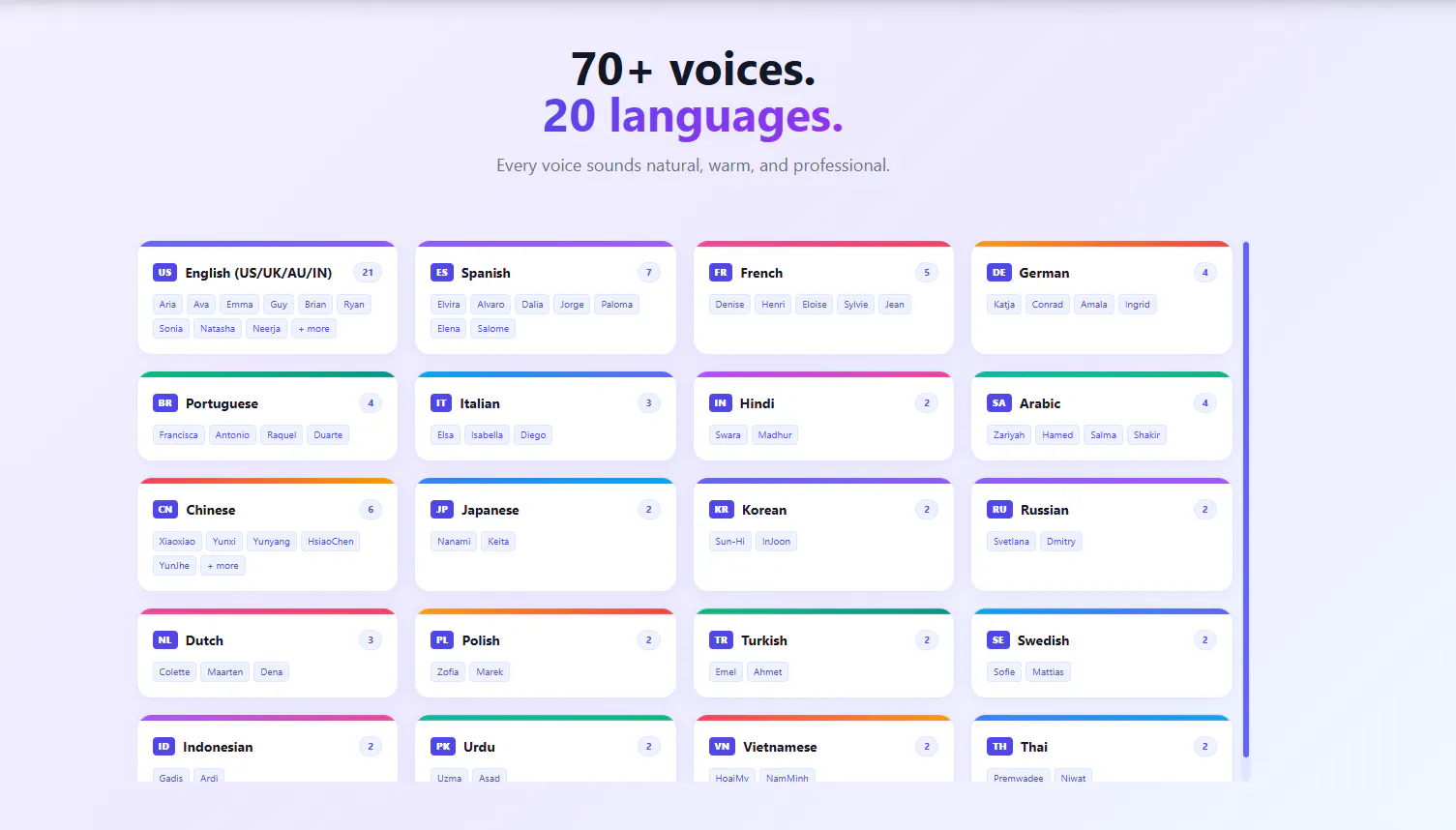Pick the Mattias Swedish voice

pos(1048,672)
